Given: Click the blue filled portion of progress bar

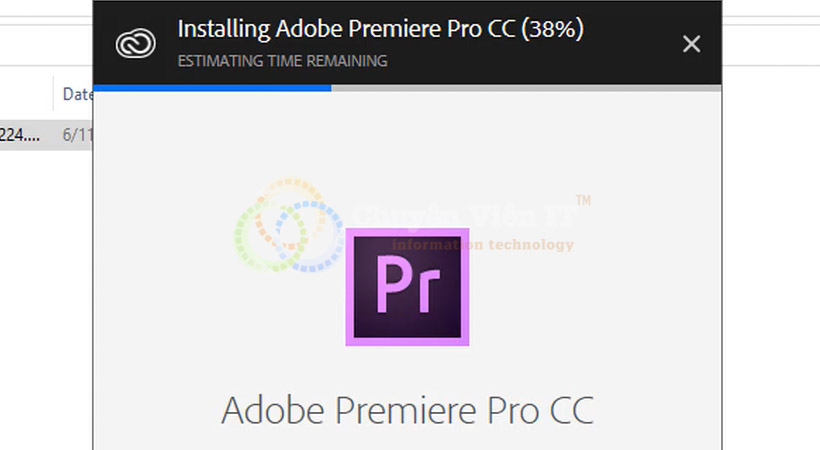Looking at the screenshot, I should 212,88.
